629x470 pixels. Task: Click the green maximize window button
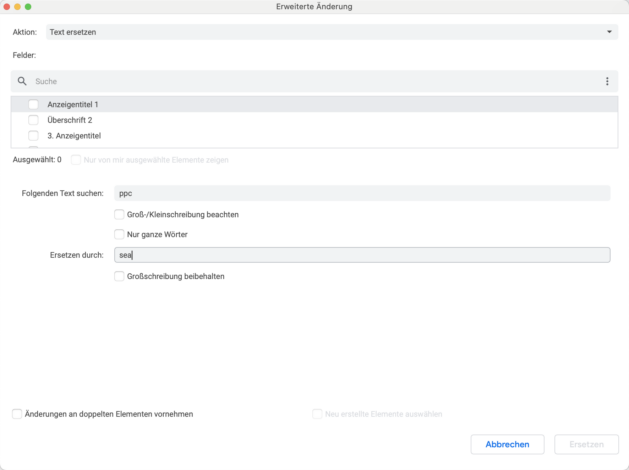28,7
